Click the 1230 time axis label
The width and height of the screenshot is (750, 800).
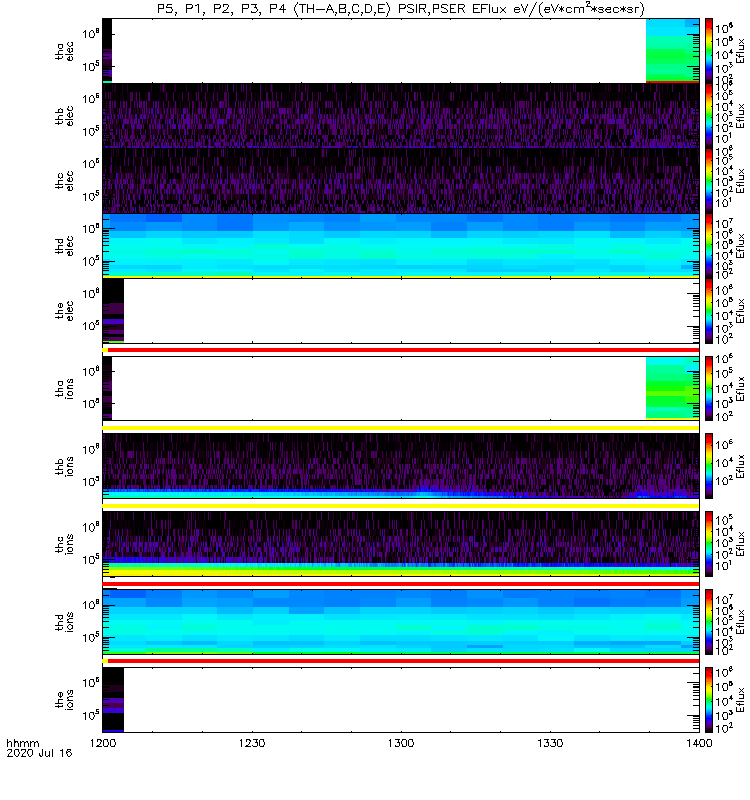[x=252, y=745]
